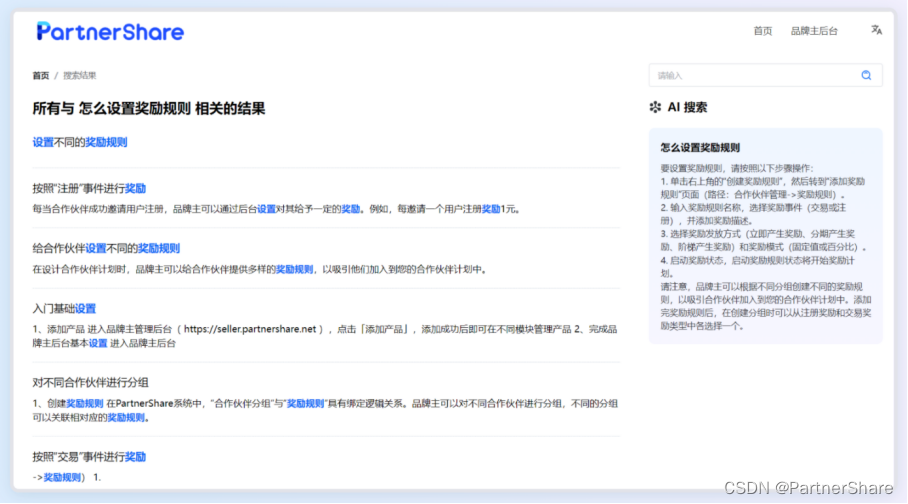Click the AI 搜索 heading text

pos(687,107)
